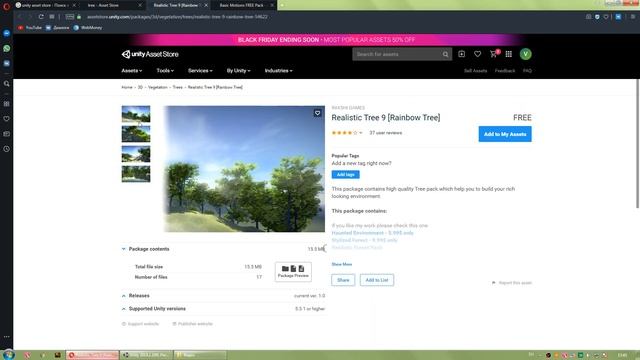Open the 37 user reviews link
This screenshot has width=640, height=360.
point(385,133)
